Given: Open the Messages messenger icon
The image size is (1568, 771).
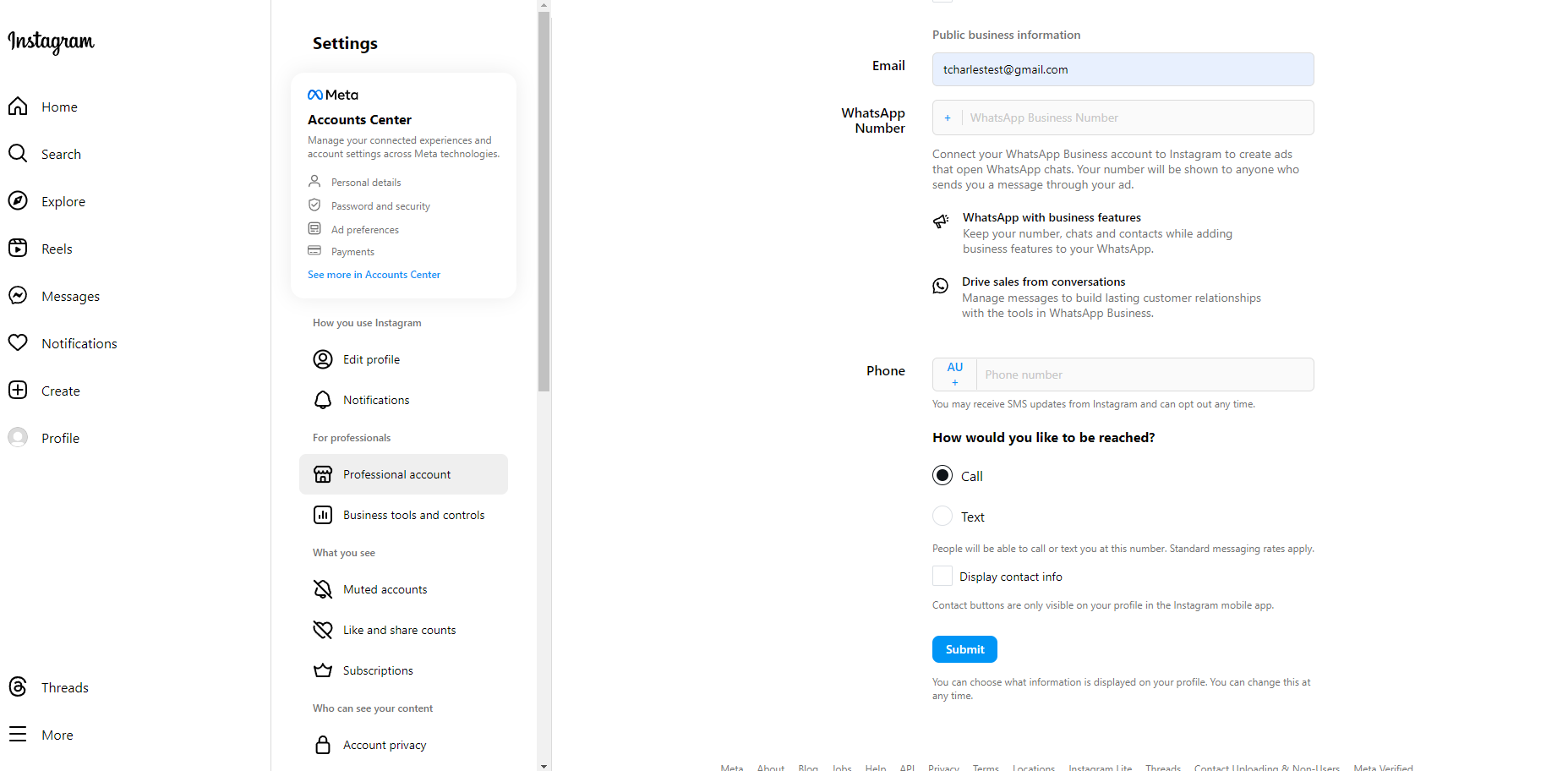Looking at the screenshot, I should point(18,295).
